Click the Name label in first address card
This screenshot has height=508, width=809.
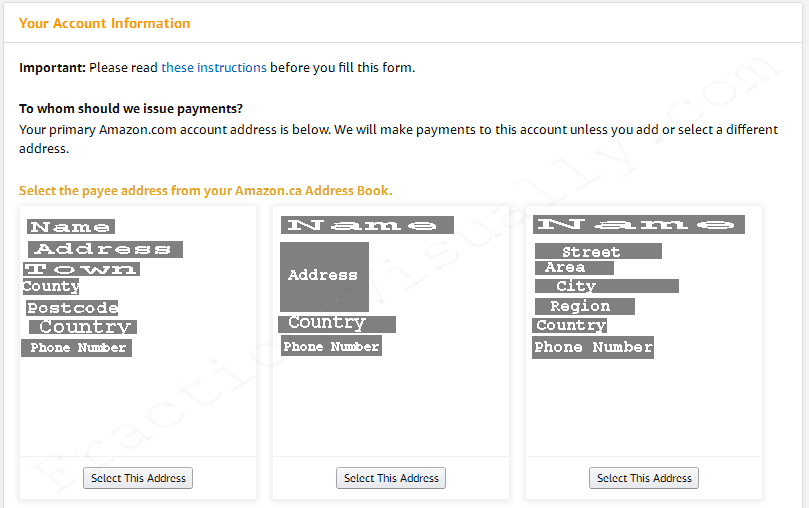[71, 226]
